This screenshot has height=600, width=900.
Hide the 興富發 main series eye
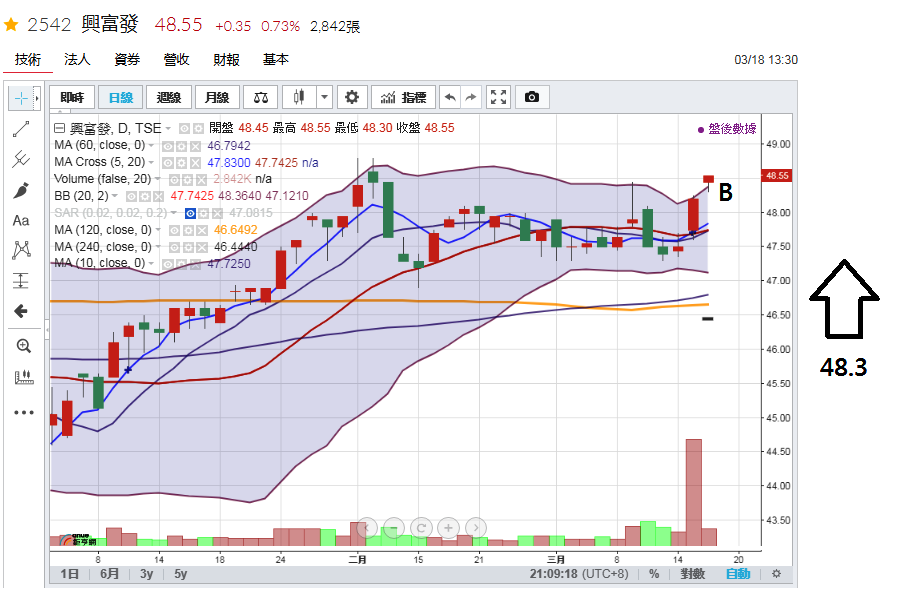point(184,129)
